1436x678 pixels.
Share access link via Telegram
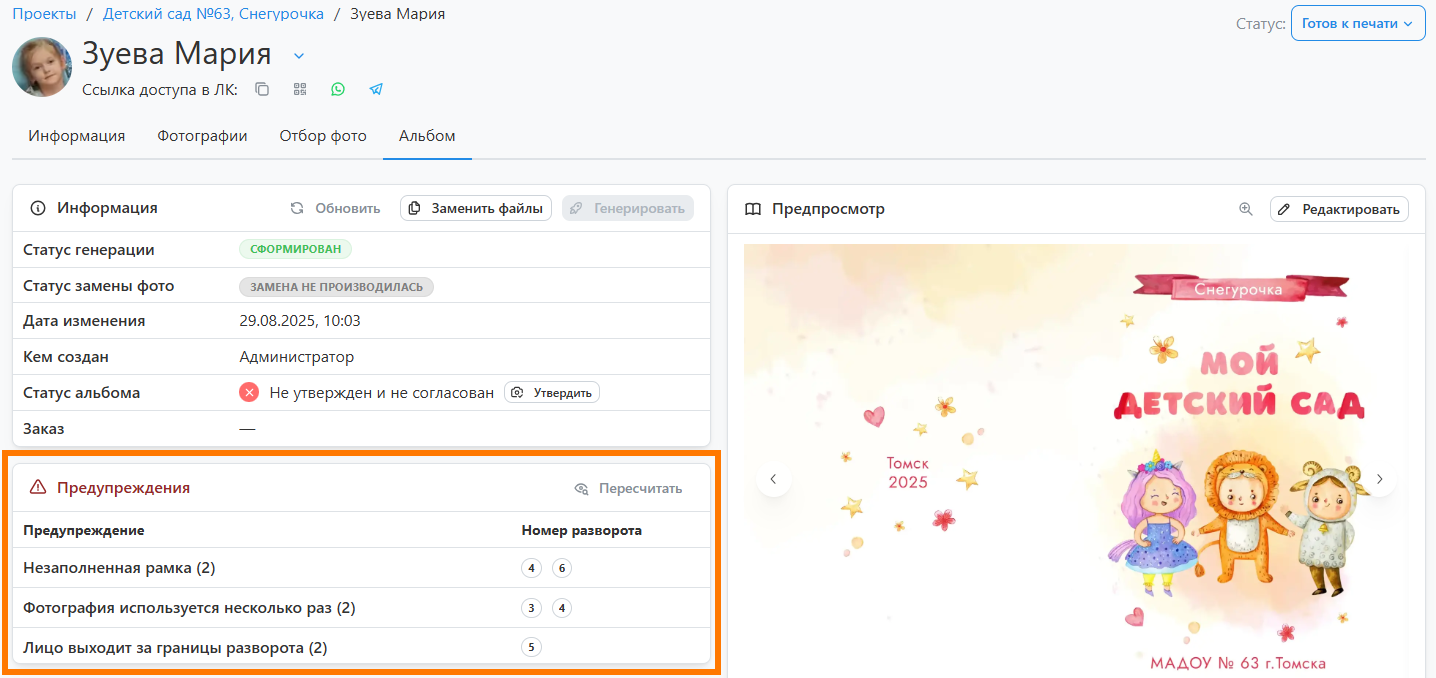[x=376, y=89]
